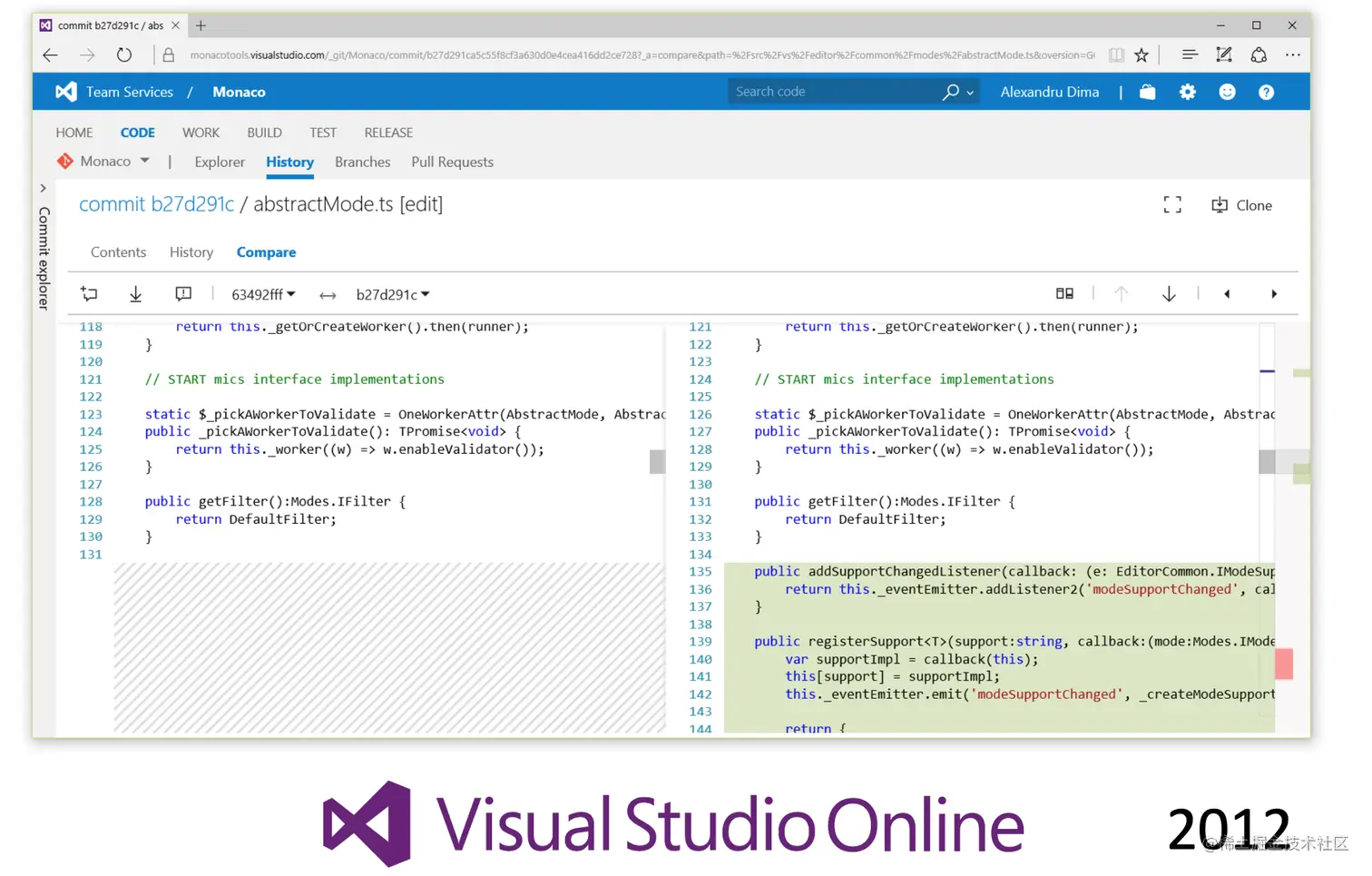Click line number 128 in left pane
The image size is (1372, 876).
[91, 502]
